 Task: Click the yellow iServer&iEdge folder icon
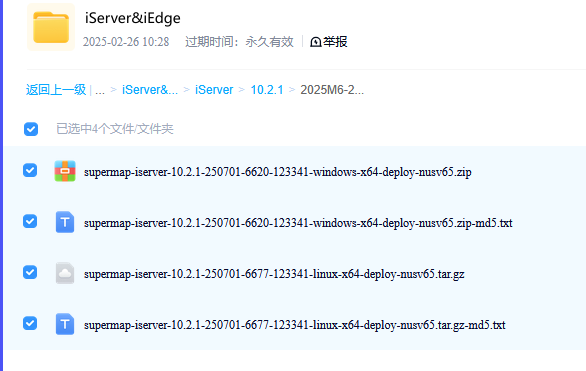point(51,27)
